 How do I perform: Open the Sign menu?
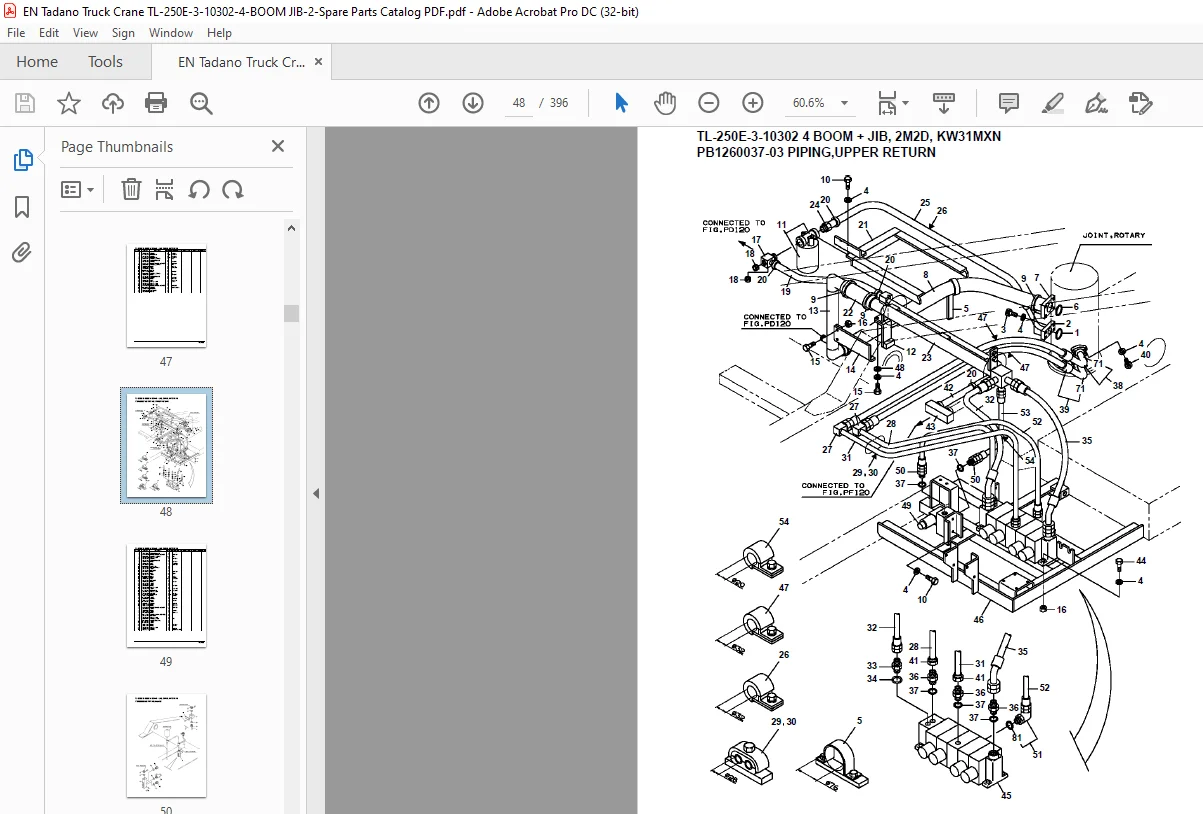point(123,32)
